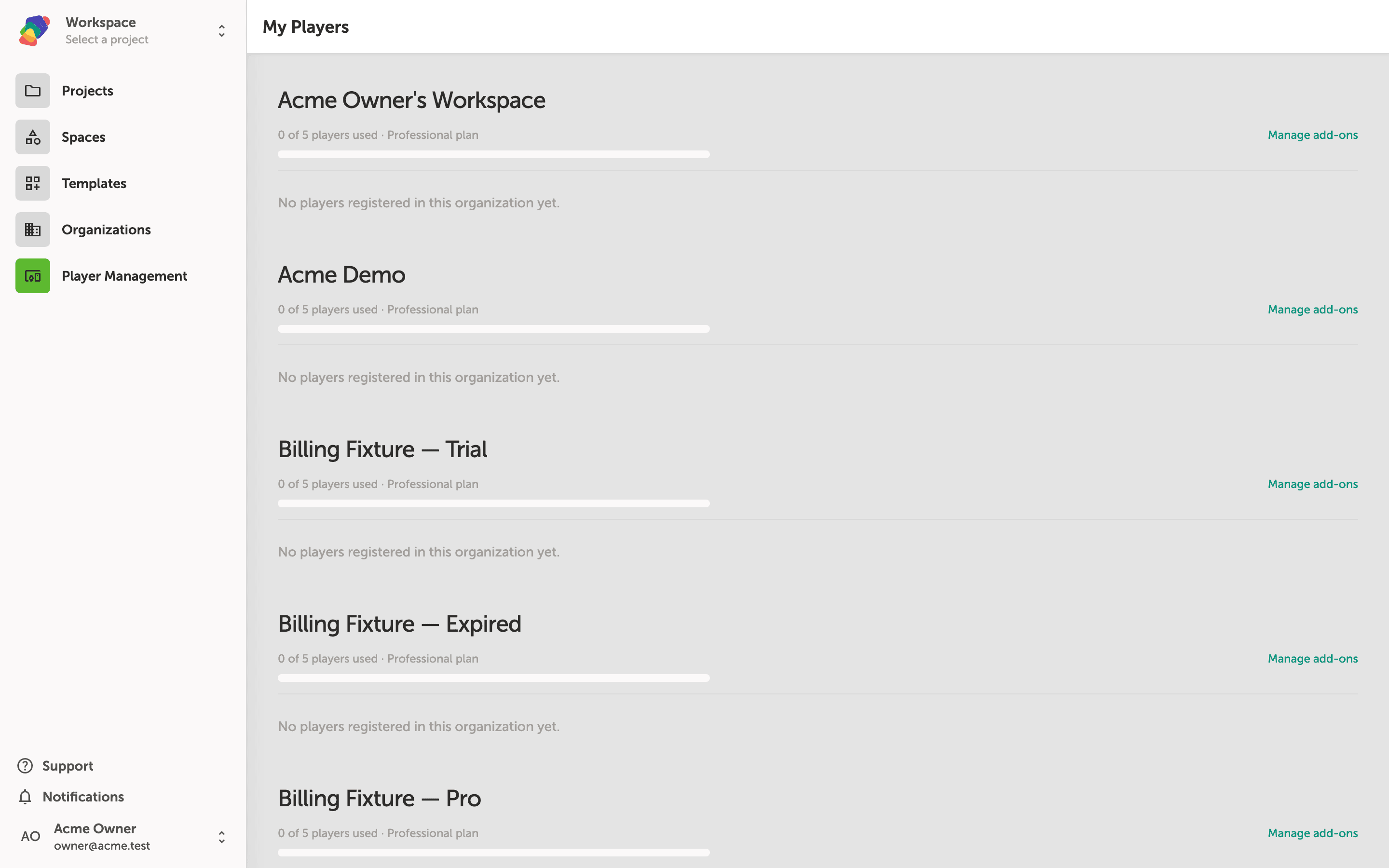Click the Billing Fixture — Trial heading
The width and height of the screenshot is (1389, 868).
point(382,449)
